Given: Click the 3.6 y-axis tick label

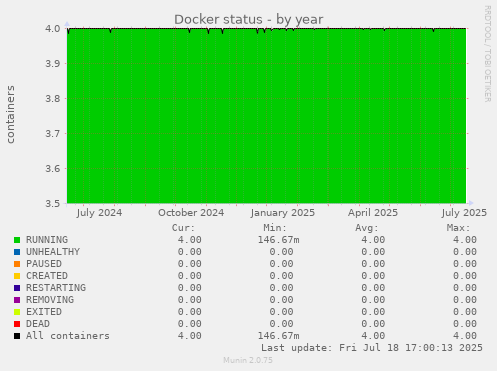Looking at the screenshot, I should (53, 168).
